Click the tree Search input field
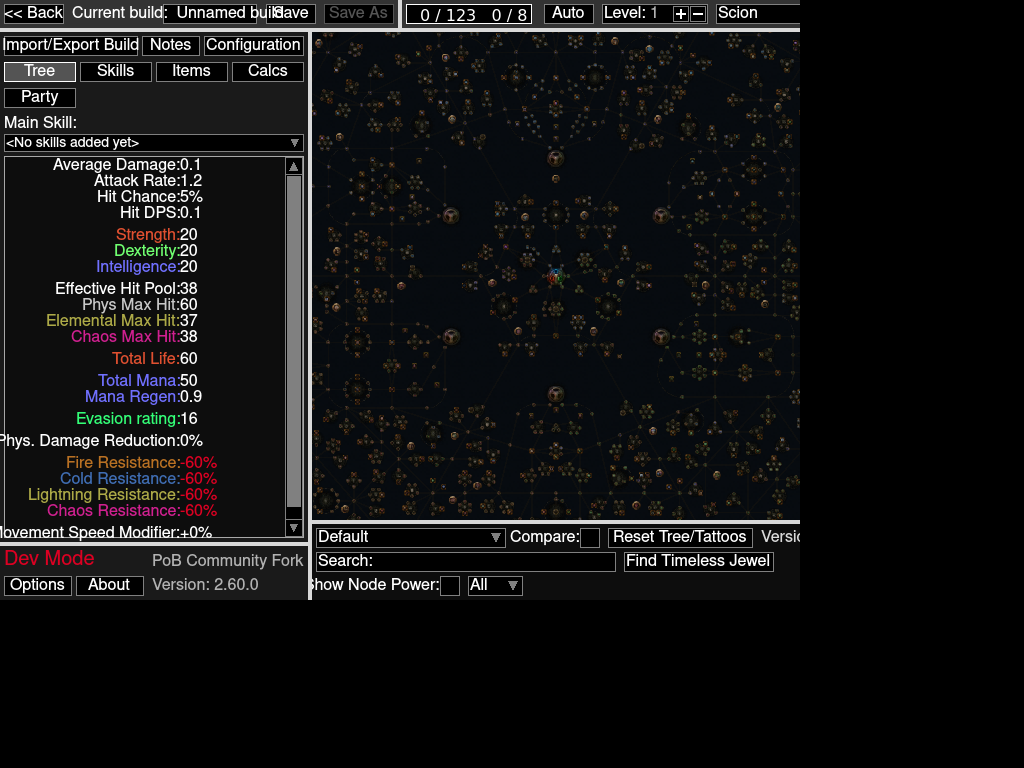Viewport: 1024px width, 768px height. point(466,562)
